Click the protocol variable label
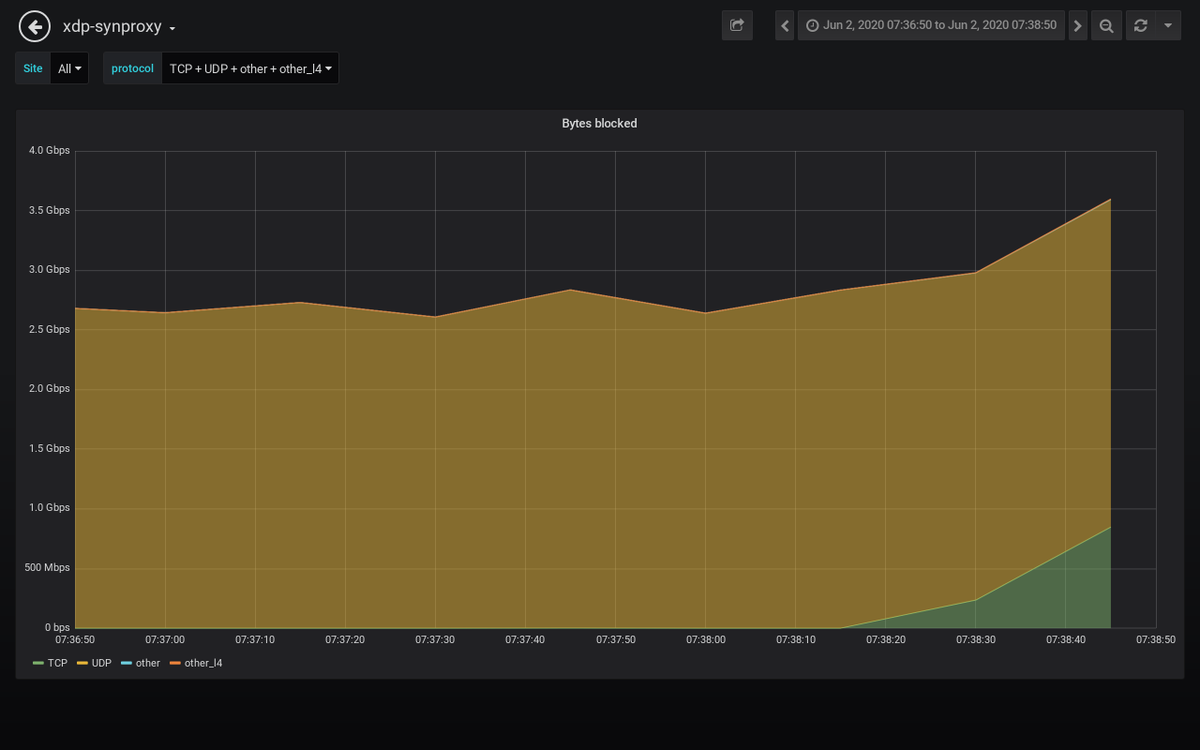1200x750 pixels. coord(131,68)
